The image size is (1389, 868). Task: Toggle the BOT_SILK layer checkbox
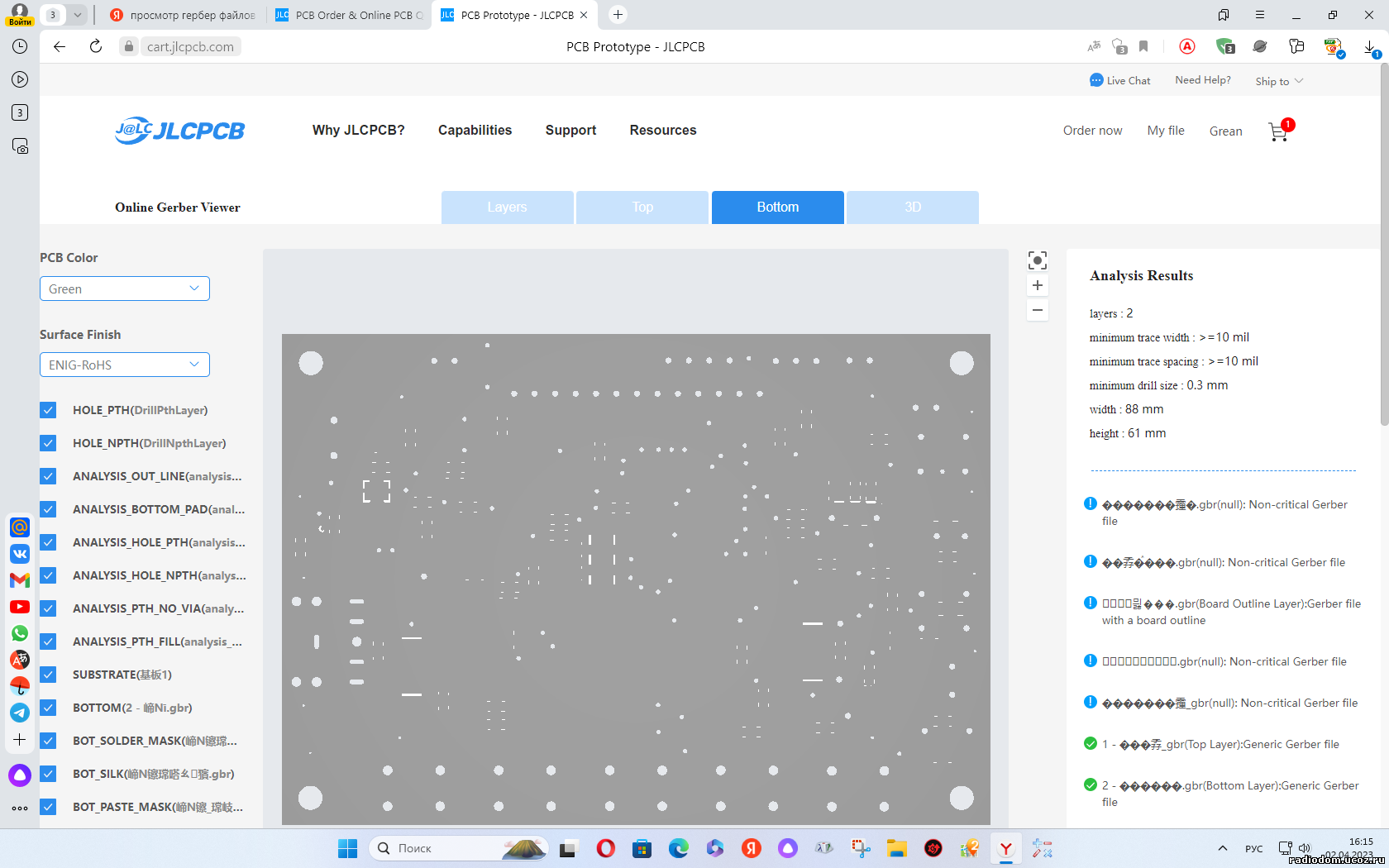click(x=48, y=774)
